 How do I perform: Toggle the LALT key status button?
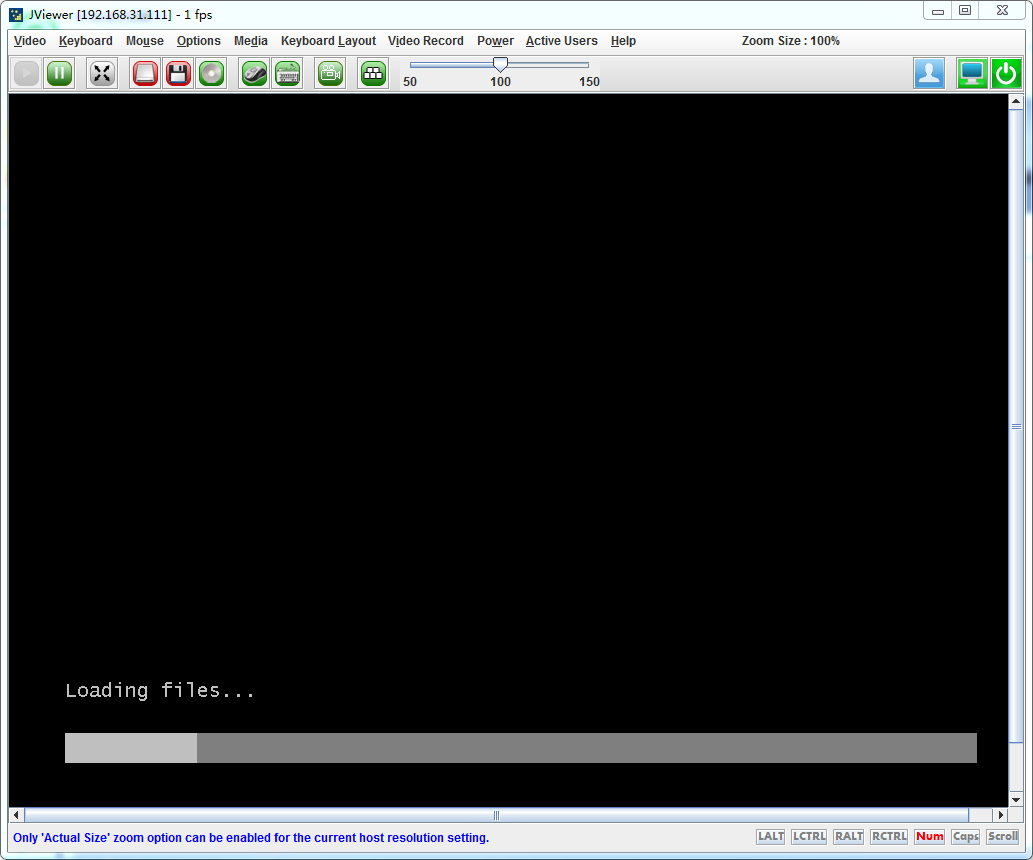click(770, 837)
